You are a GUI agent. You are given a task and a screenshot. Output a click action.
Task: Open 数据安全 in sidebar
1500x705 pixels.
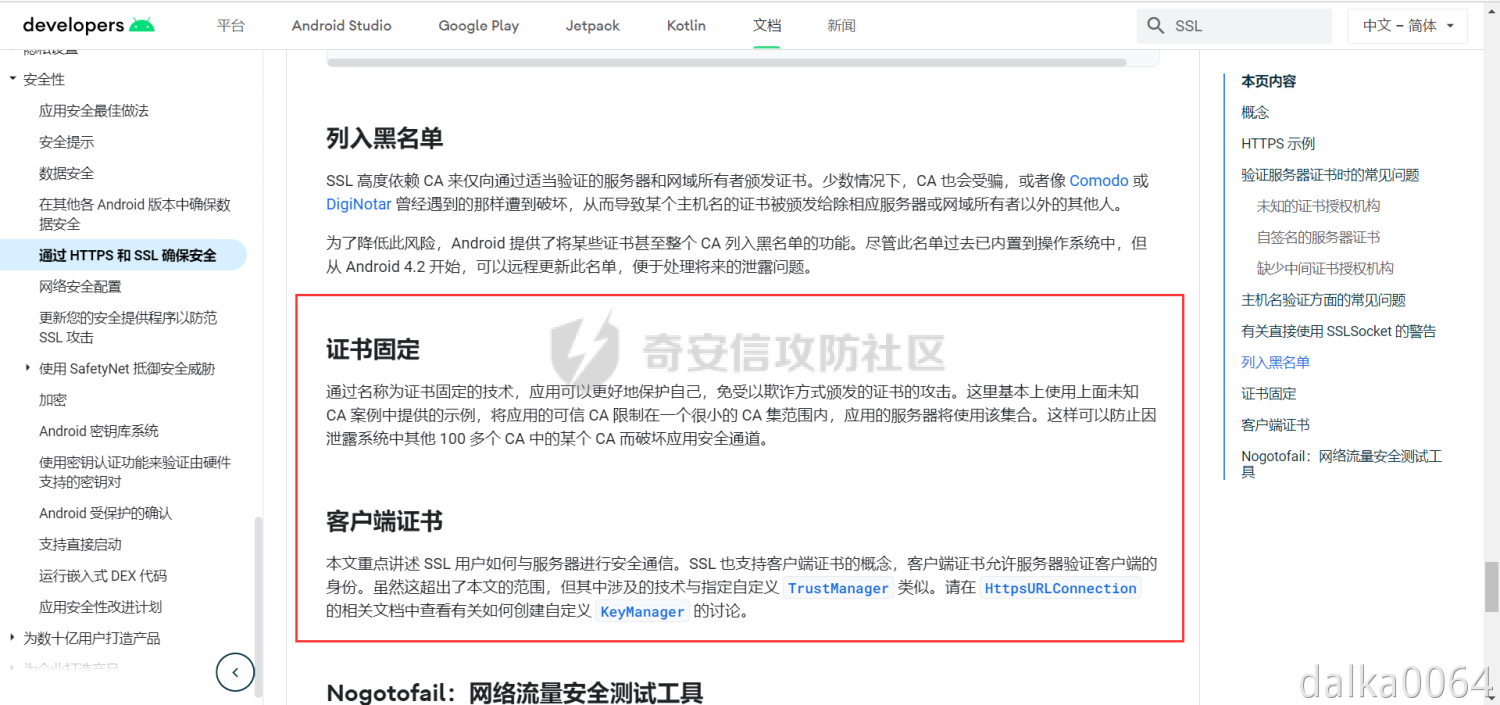67,173
